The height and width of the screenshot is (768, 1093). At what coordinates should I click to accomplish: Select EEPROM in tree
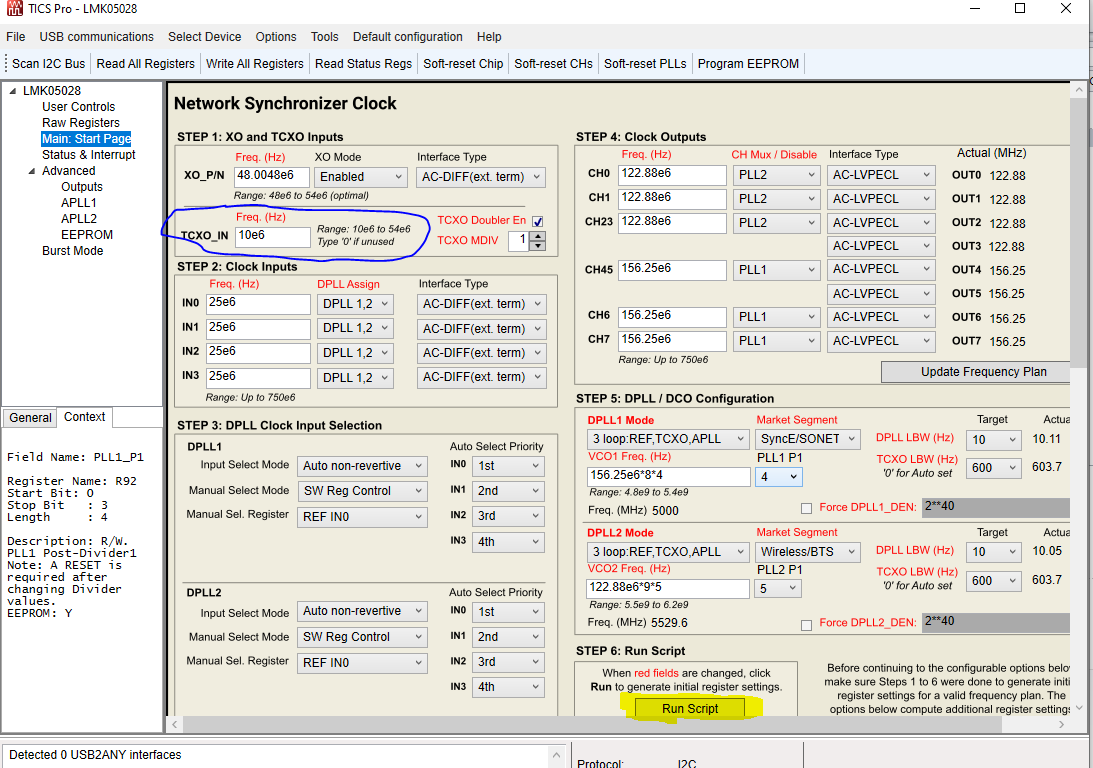point(86,235)
